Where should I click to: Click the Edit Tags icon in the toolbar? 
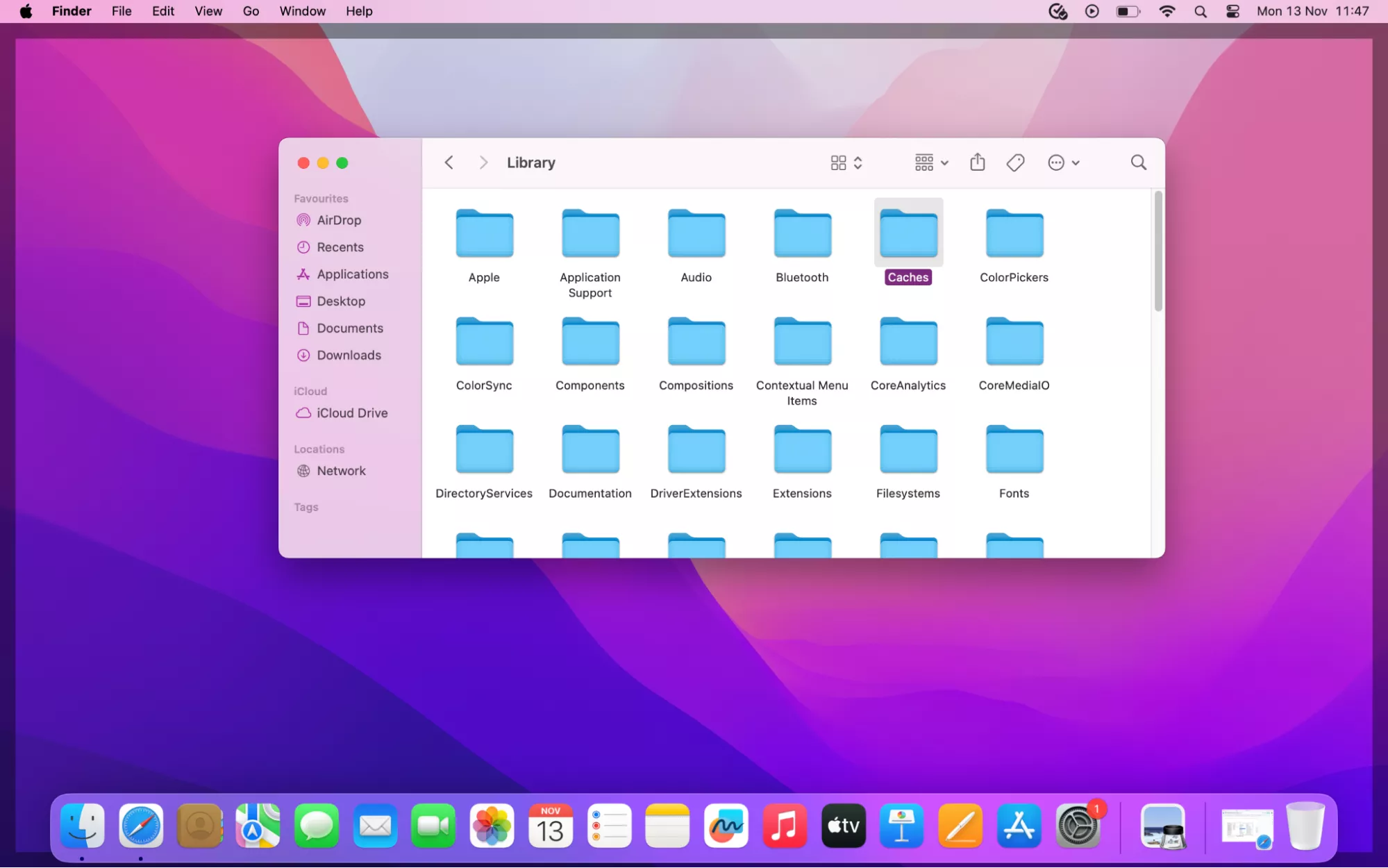[x=1014, y=162]
